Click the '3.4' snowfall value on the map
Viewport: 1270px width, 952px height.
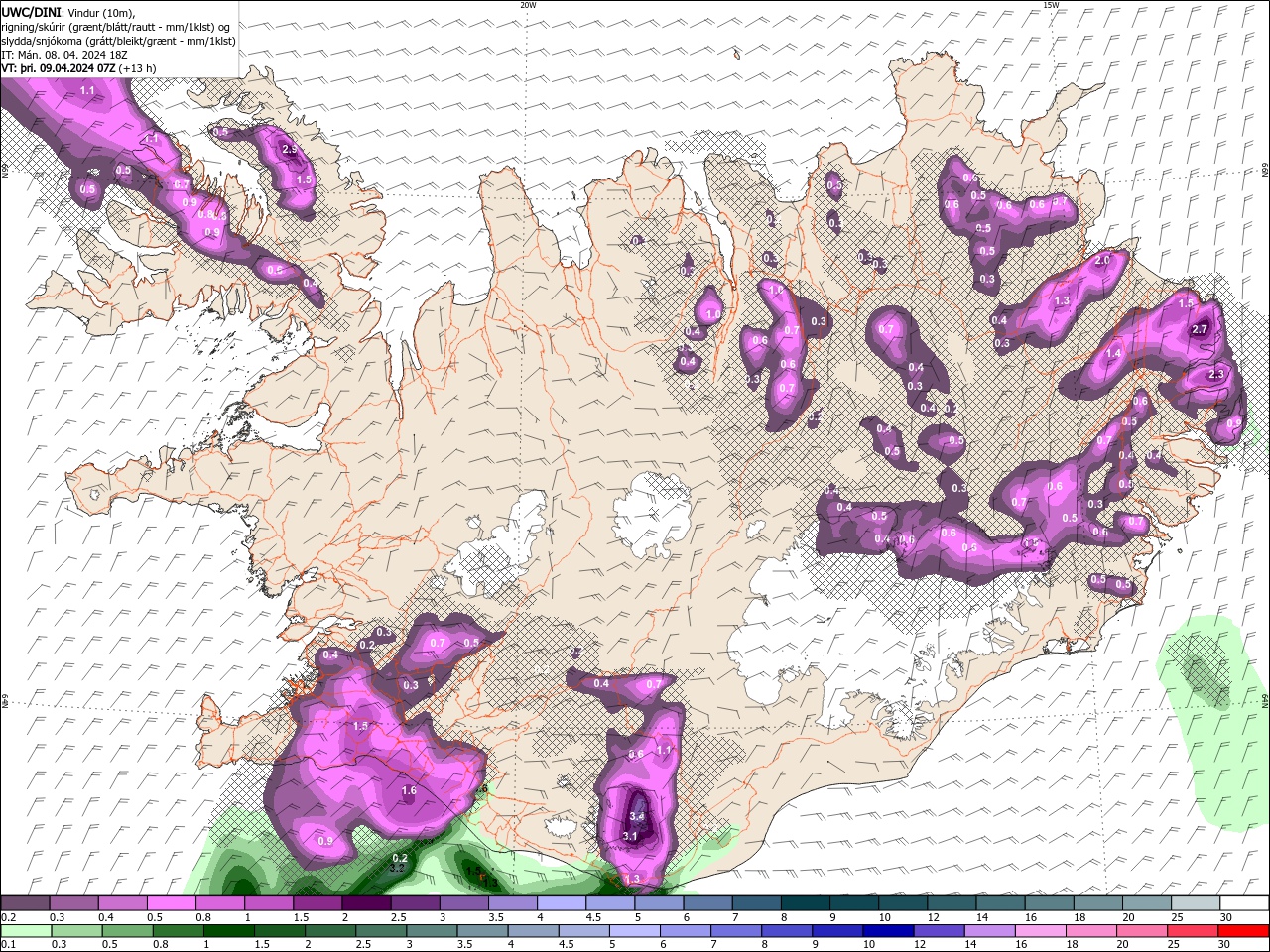[637, 816]
